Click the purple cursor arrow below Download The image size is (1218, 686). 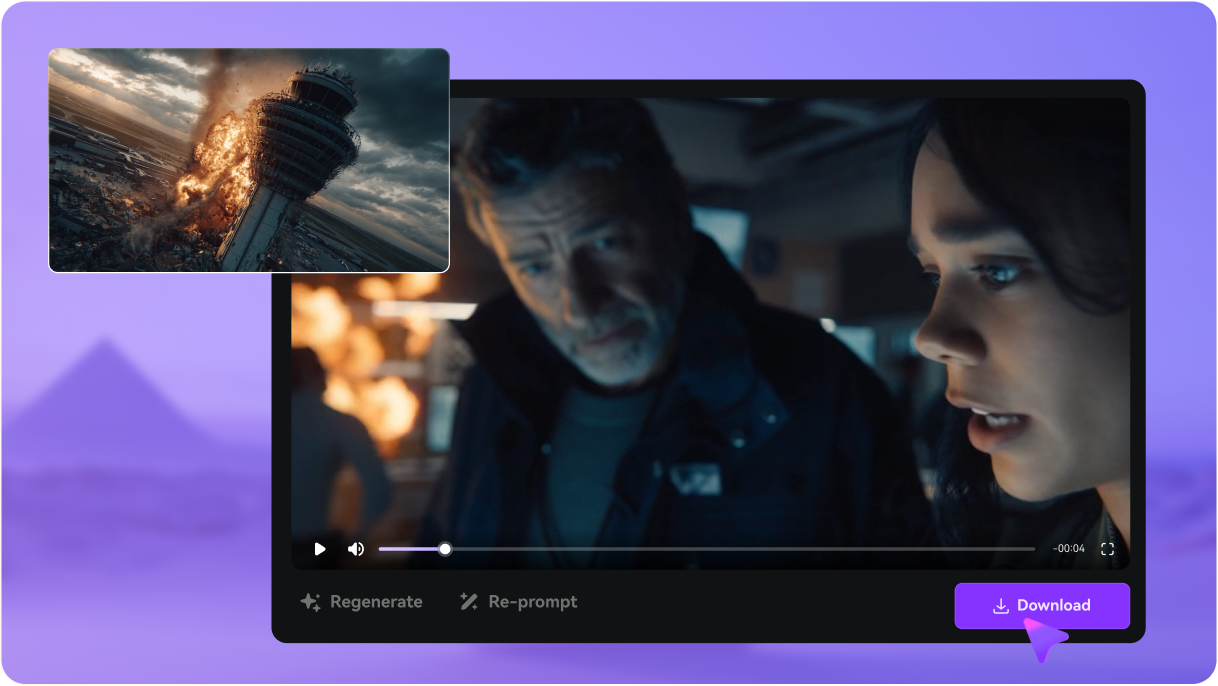click(1044, 639)
